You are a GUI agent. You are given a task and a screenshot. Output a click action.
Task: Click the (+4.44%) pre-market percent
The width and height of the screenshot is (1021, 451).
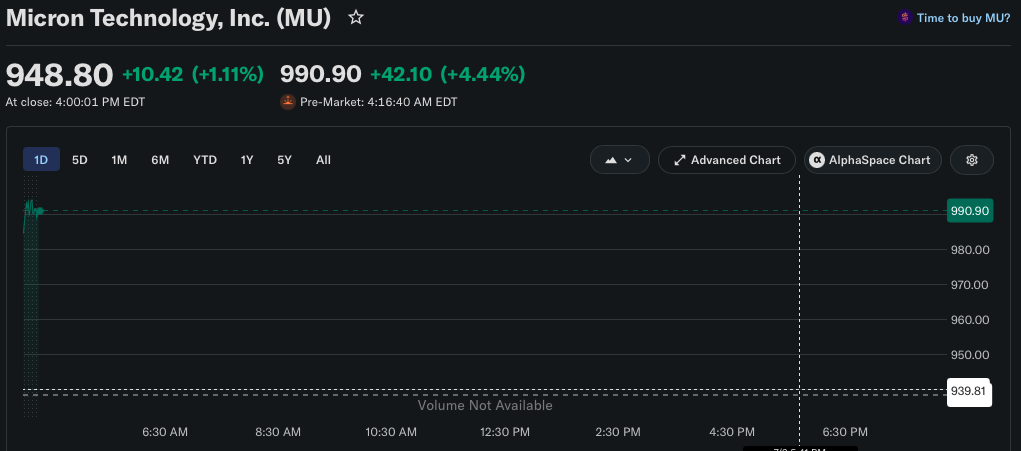coord(483,75)
